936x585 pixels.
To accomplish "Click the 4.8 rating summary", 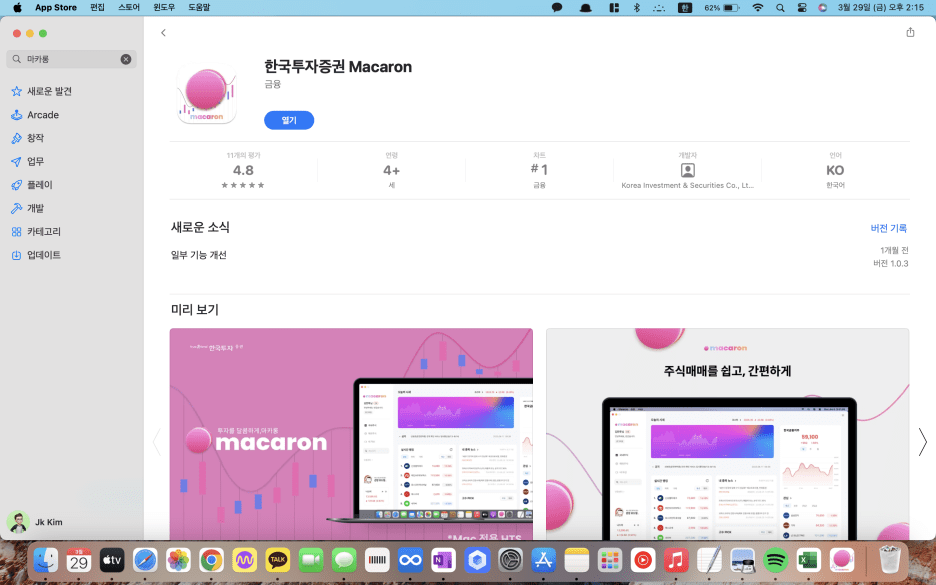I will tap(243, 170).
